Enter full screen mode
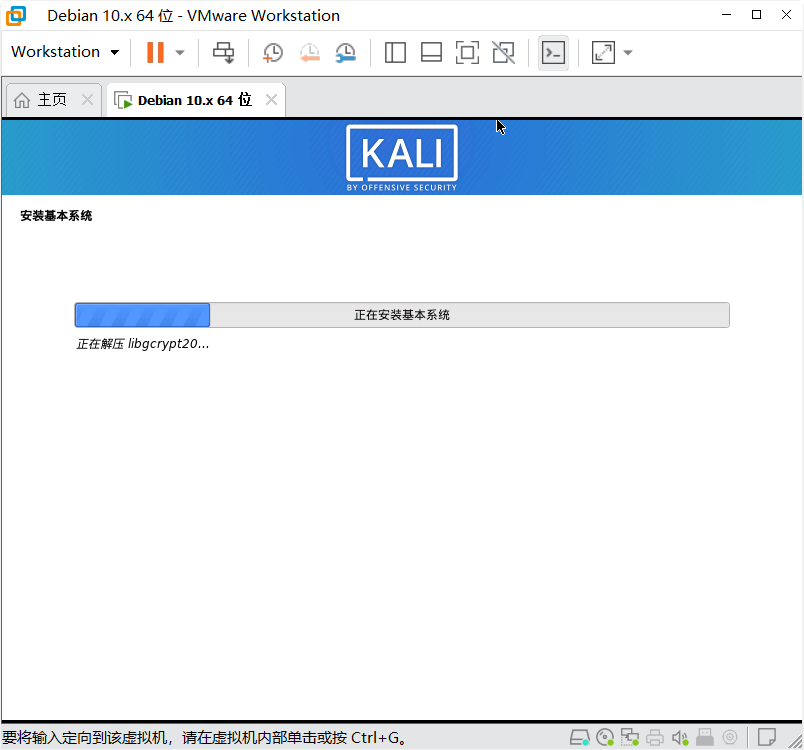 [467, 52]
